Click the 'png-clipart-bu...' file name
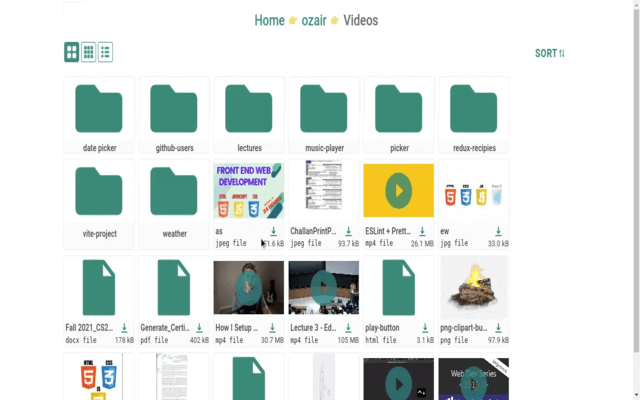The image size is (640, 400). 464,328
